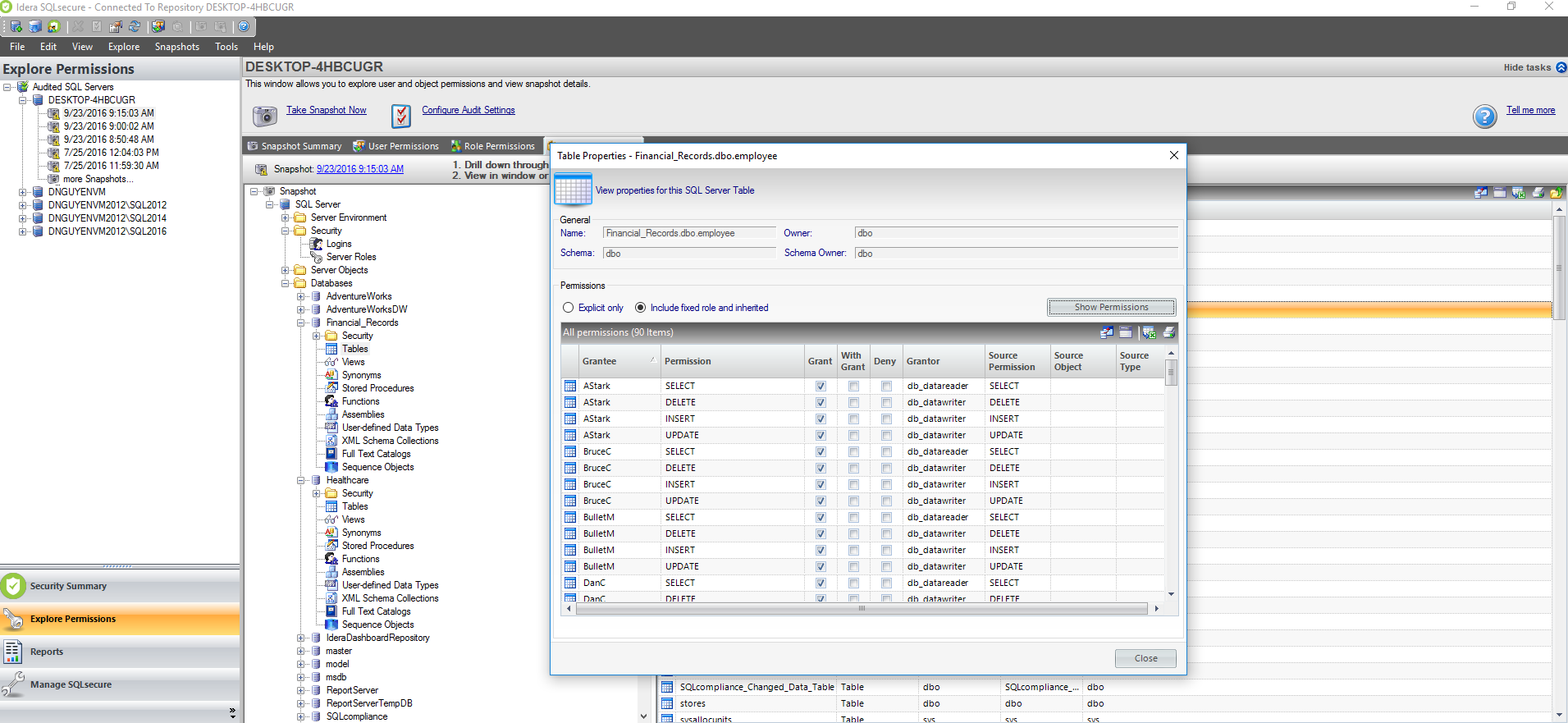Click the camera icon beside Take Snapshot Now
Screen dimensions: 1568x723
click(264, 116)
